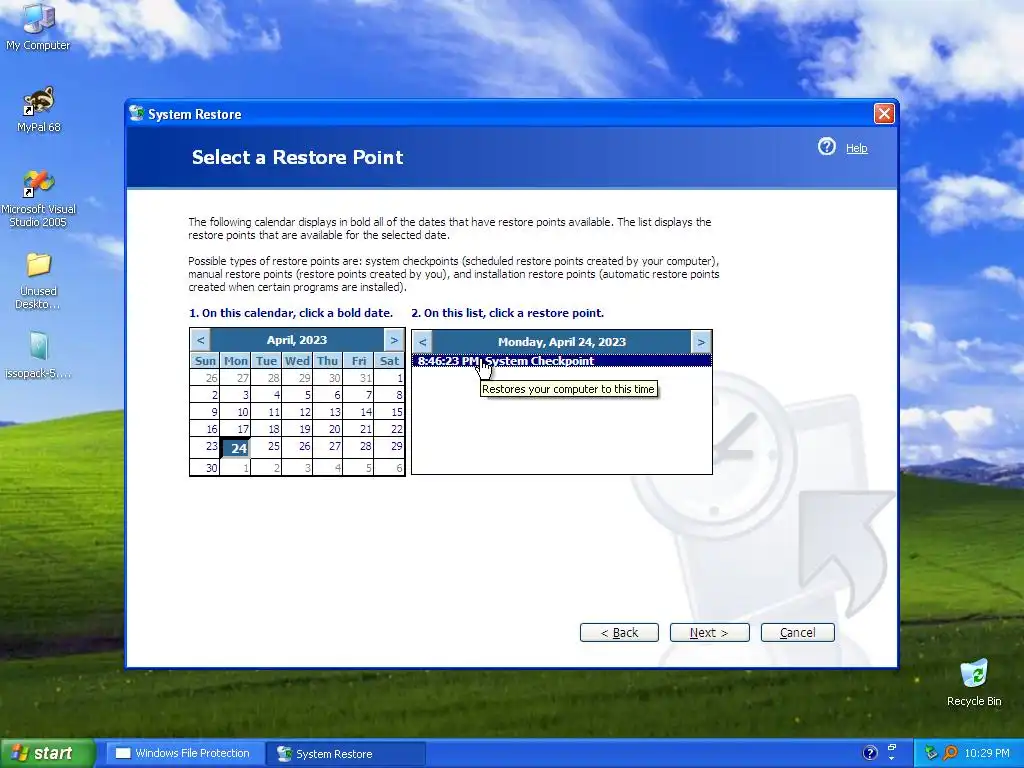Click the green tray icon beside magnifier
The height and width of the screenshot is (768, 1024).
point(931,753)
